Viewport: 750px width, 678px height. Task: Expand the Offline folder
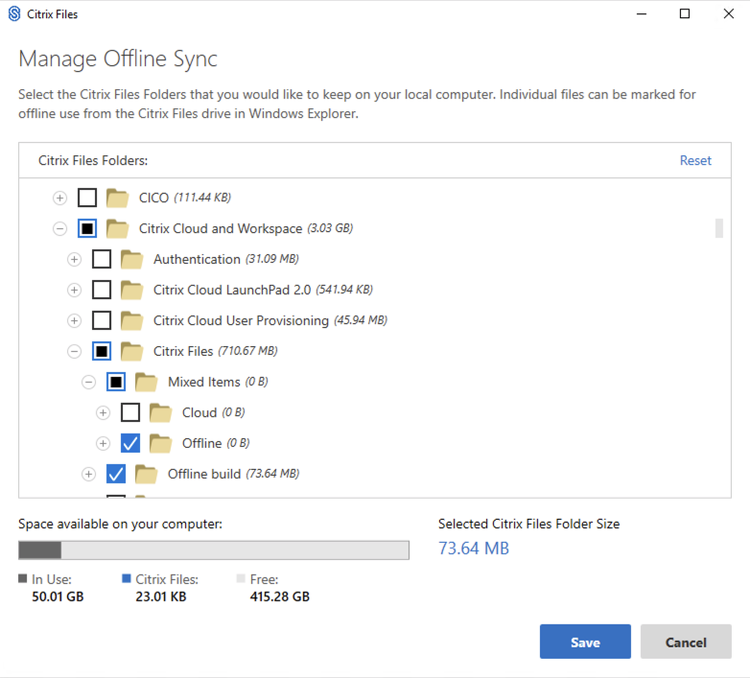pos(103,444)
